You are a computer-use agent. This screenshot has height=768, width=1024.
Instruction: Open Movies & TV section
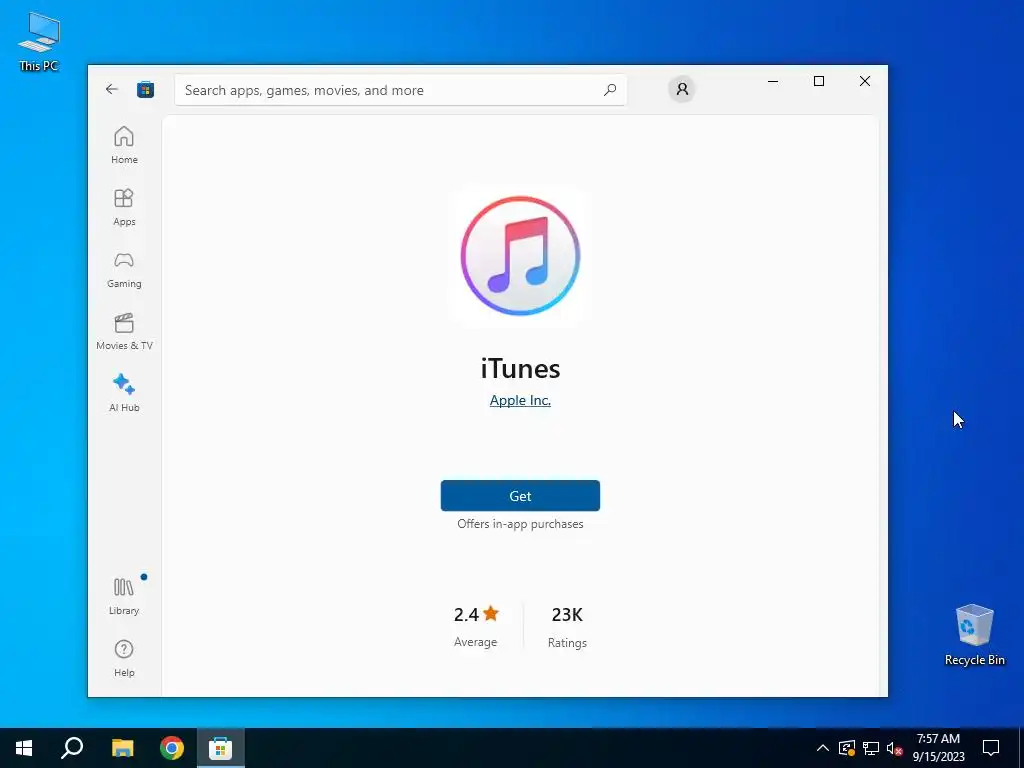124,331
